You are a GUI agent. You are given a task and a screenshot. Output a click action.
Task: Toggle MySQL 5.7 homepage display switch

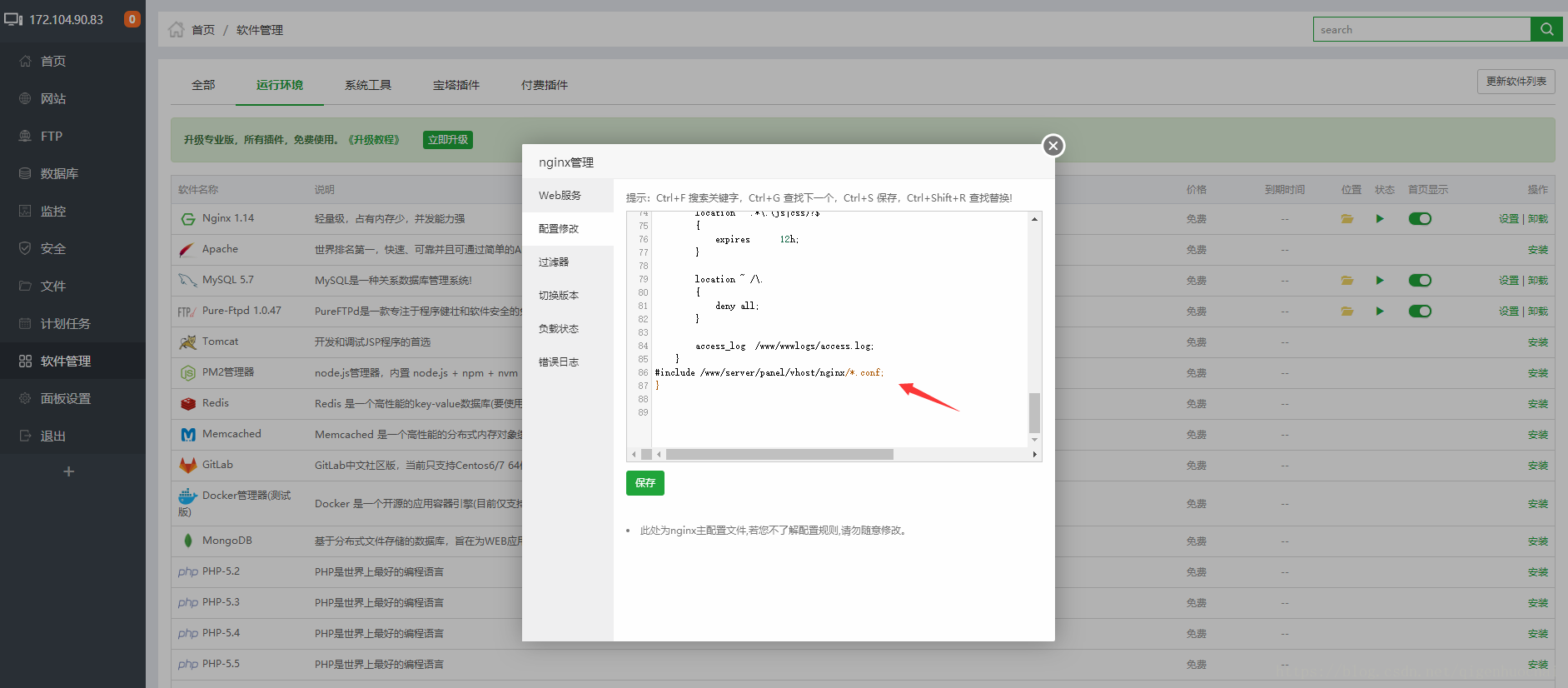[x=1420, y=281]
